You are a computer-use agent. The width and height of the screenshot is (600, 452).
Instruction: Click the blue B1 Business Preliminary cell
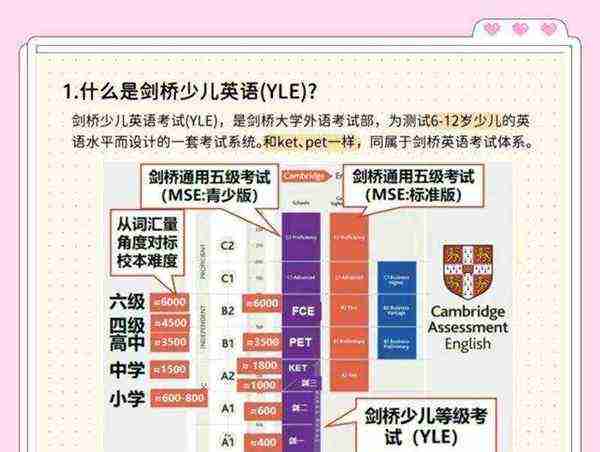(x=396, y=343)
